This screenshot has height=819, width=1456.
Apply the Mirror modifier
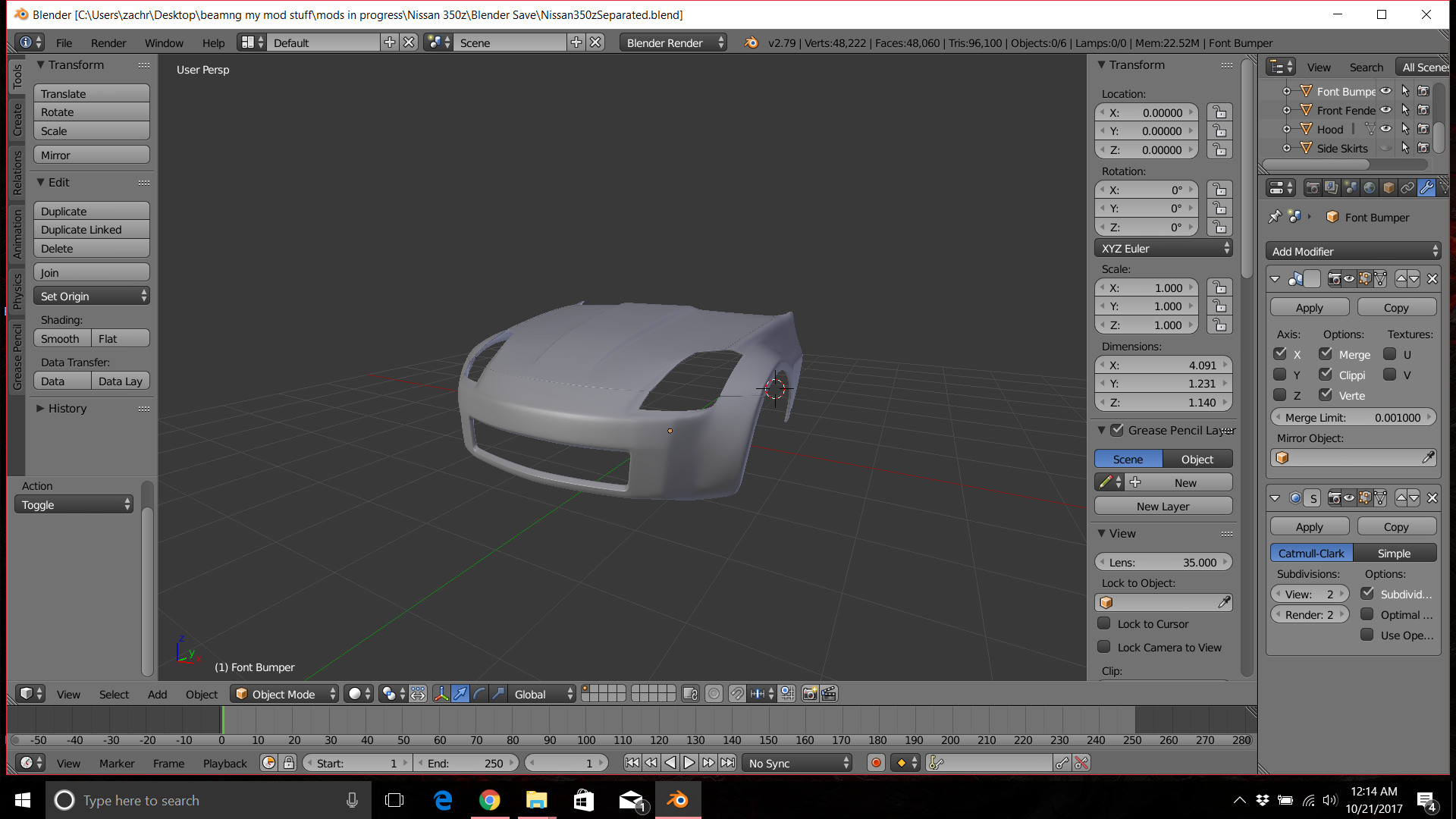[x=1309, y=307]
